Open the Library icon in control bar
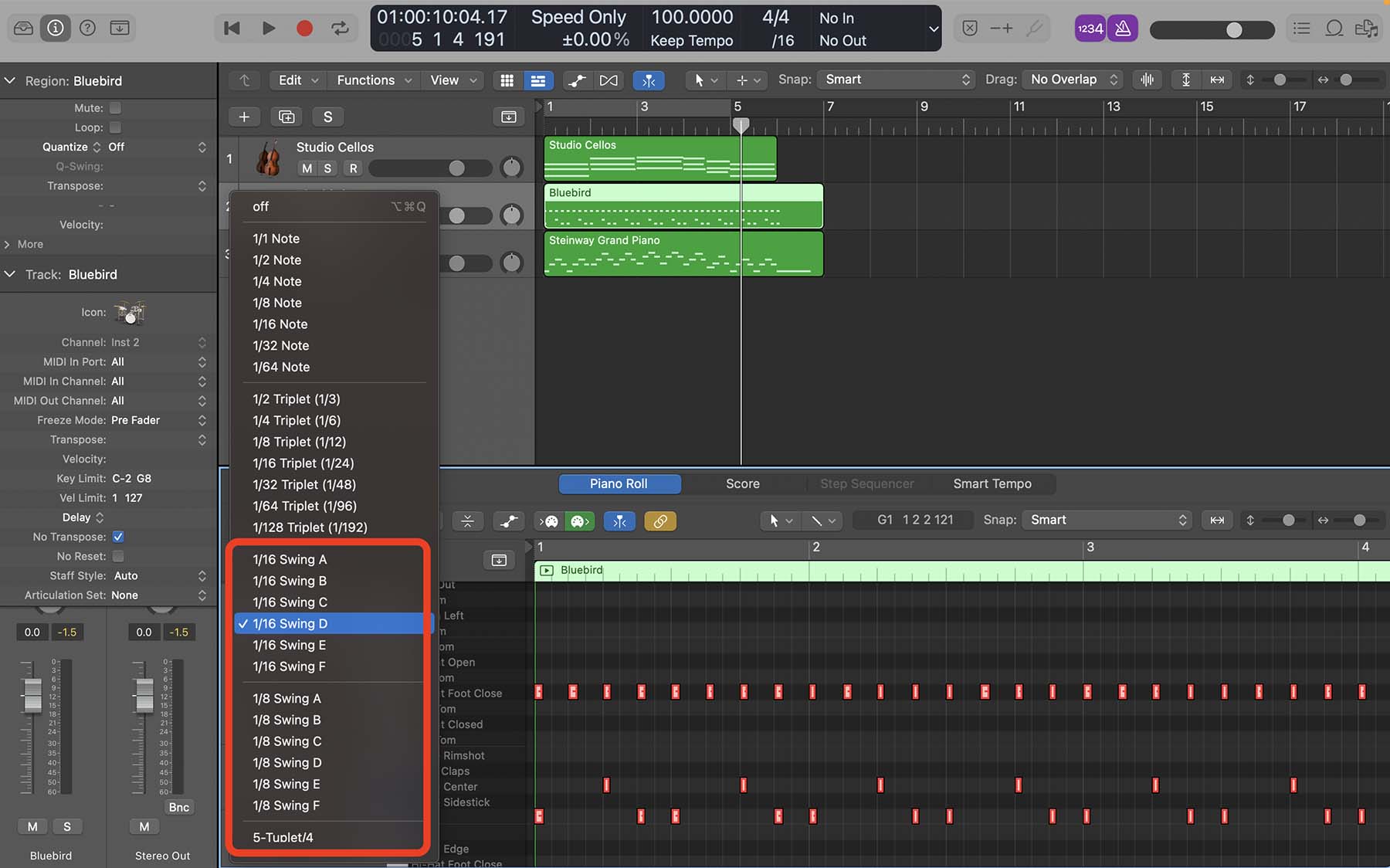This screenshot has height=868, width=1390. (23, 29)
